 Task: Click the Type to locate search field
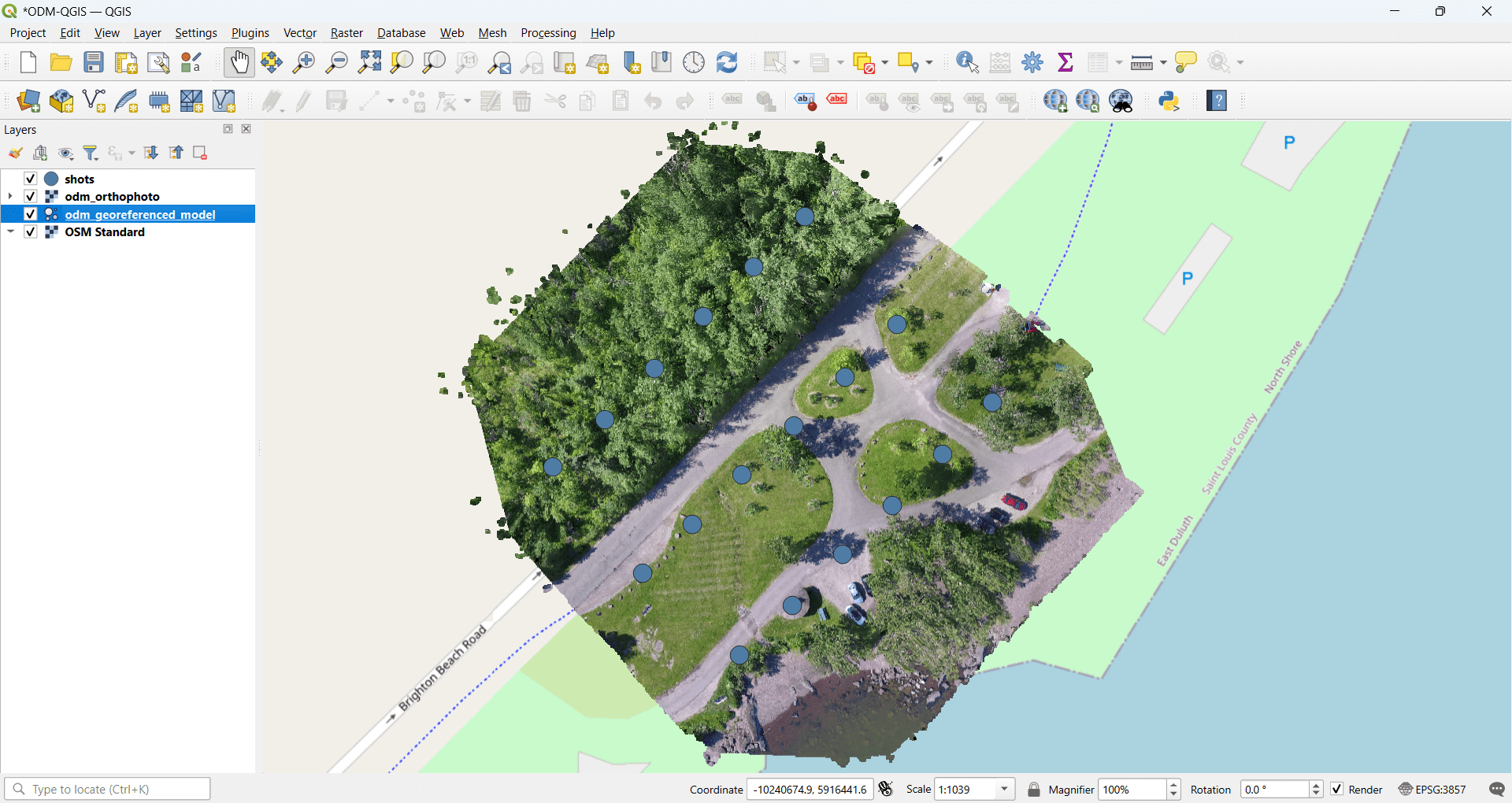[x=108, y=788]
